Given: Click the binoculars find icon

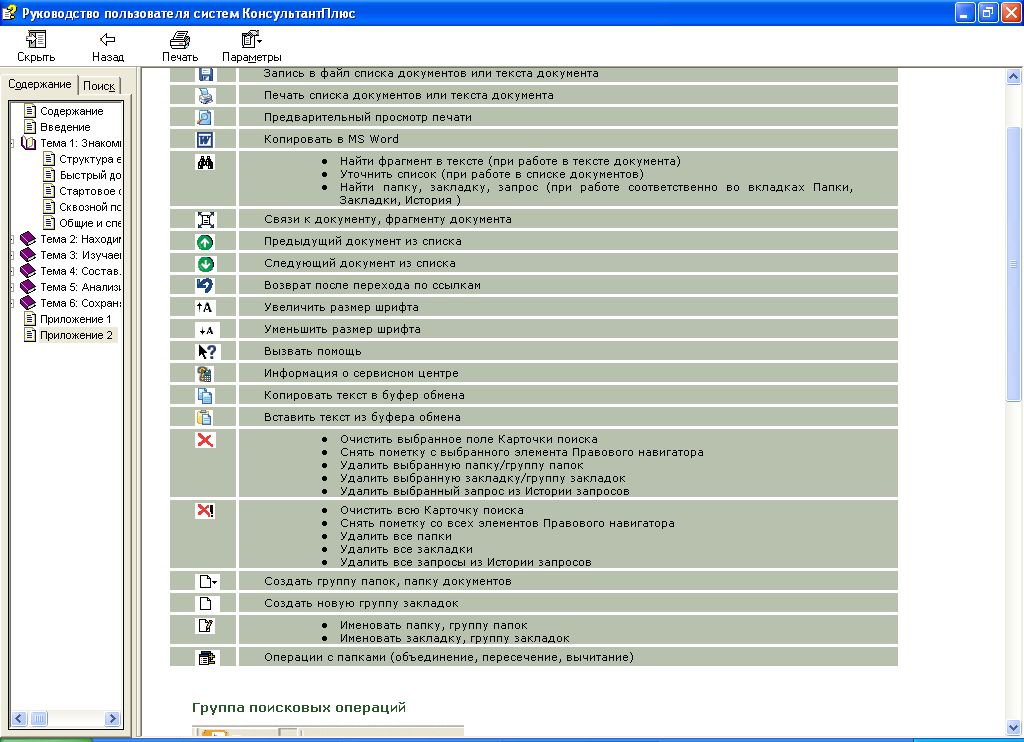Looking at the screenshot, I should click(x=205, y=162).
